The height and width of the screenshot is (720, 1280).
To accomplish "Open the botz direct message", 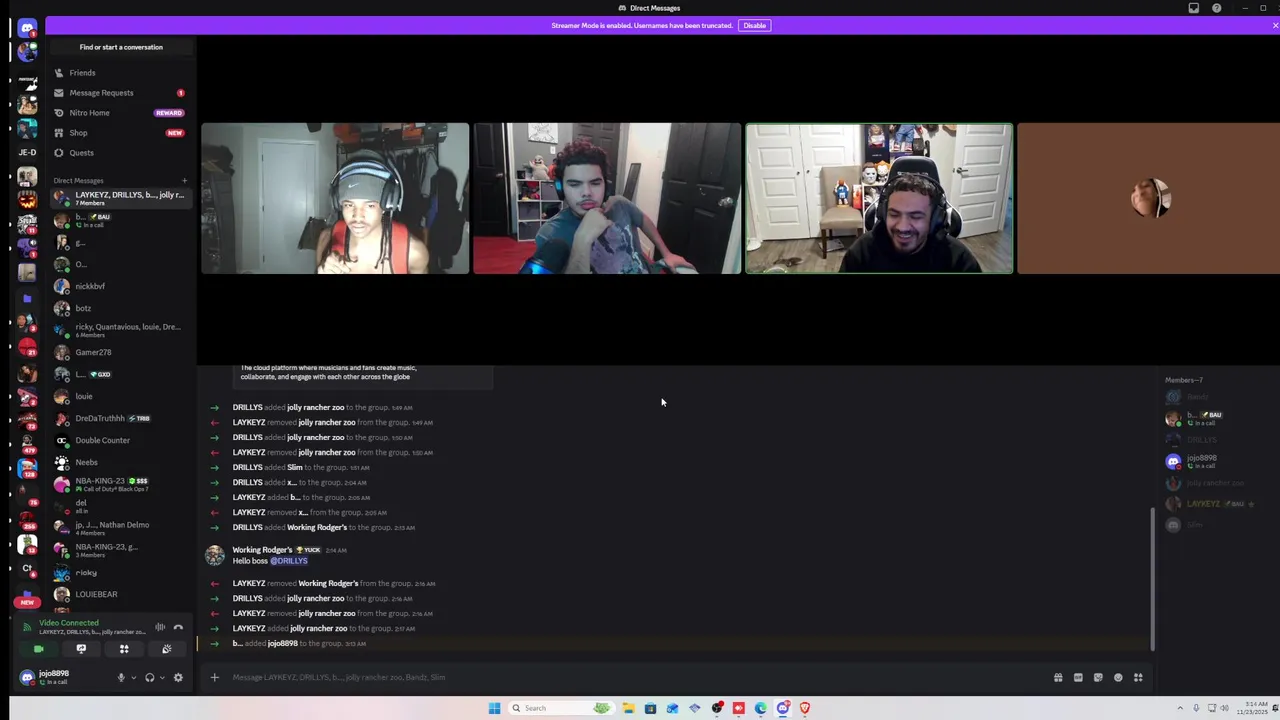I will coord(120,308).
